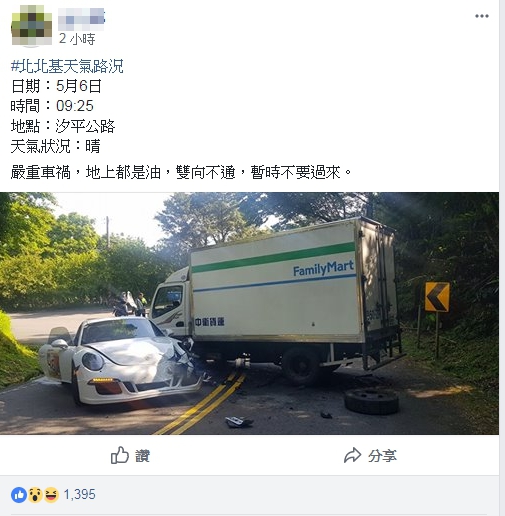Click the blue Like reaction emoji
505x516 pixels.
[x=19, y=495]
